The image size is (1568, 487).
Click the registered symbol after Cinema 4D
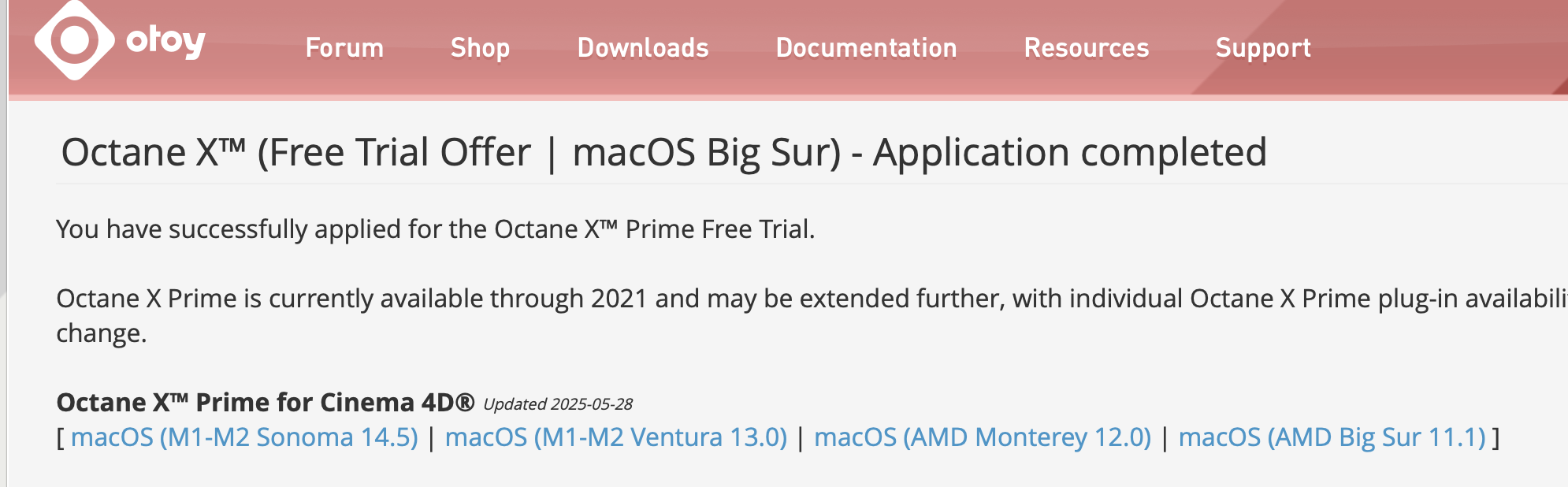point(465,402)
